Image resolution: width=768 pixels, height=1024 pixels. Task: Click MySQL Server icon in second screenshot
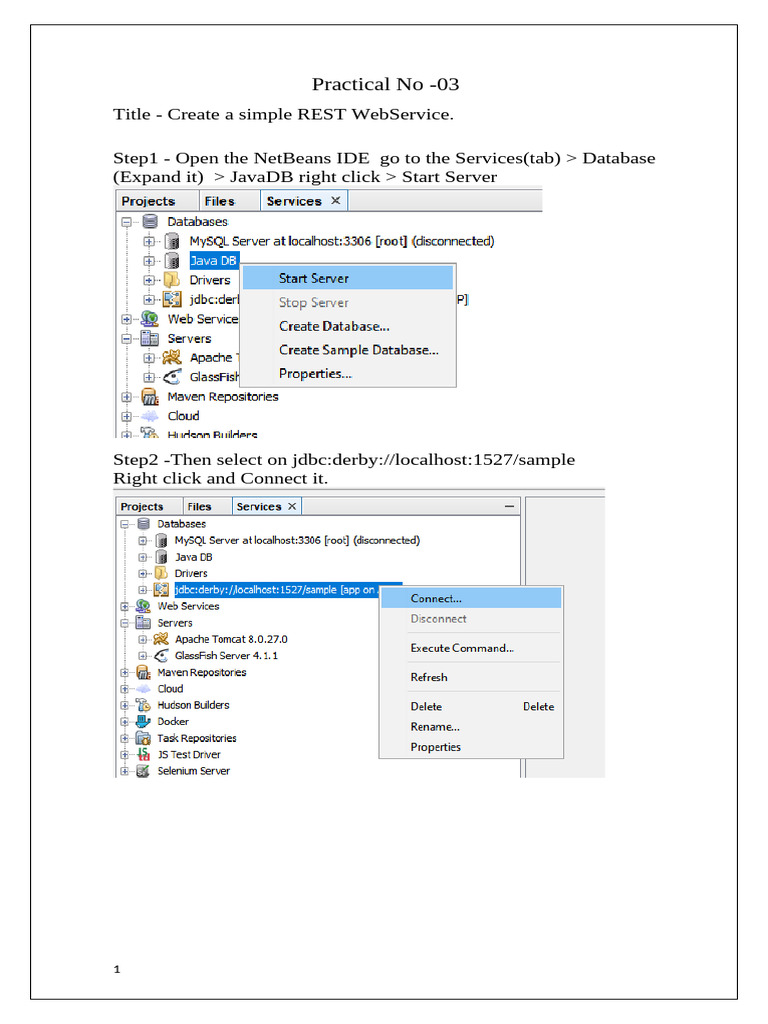[x=161, y=541]
